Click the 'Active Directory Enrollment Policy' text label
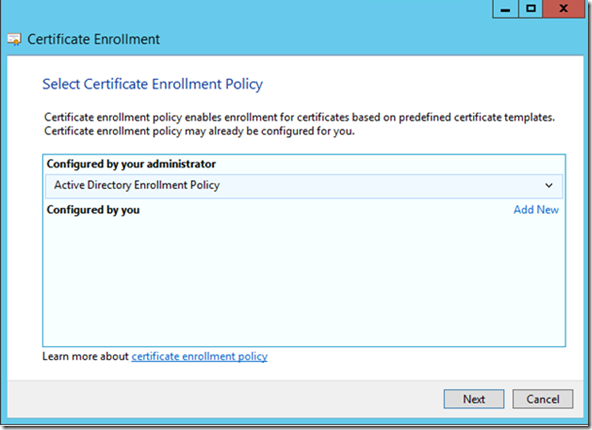 (x=137, y=185)
